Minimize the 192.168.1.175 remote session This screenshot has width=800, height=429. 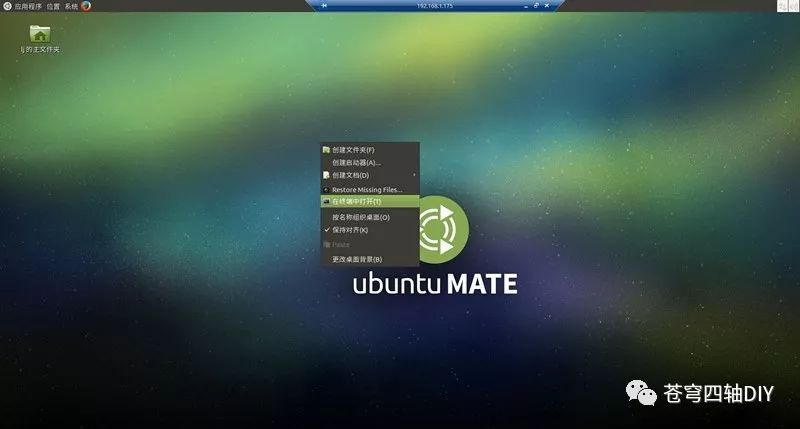point(526,6)
